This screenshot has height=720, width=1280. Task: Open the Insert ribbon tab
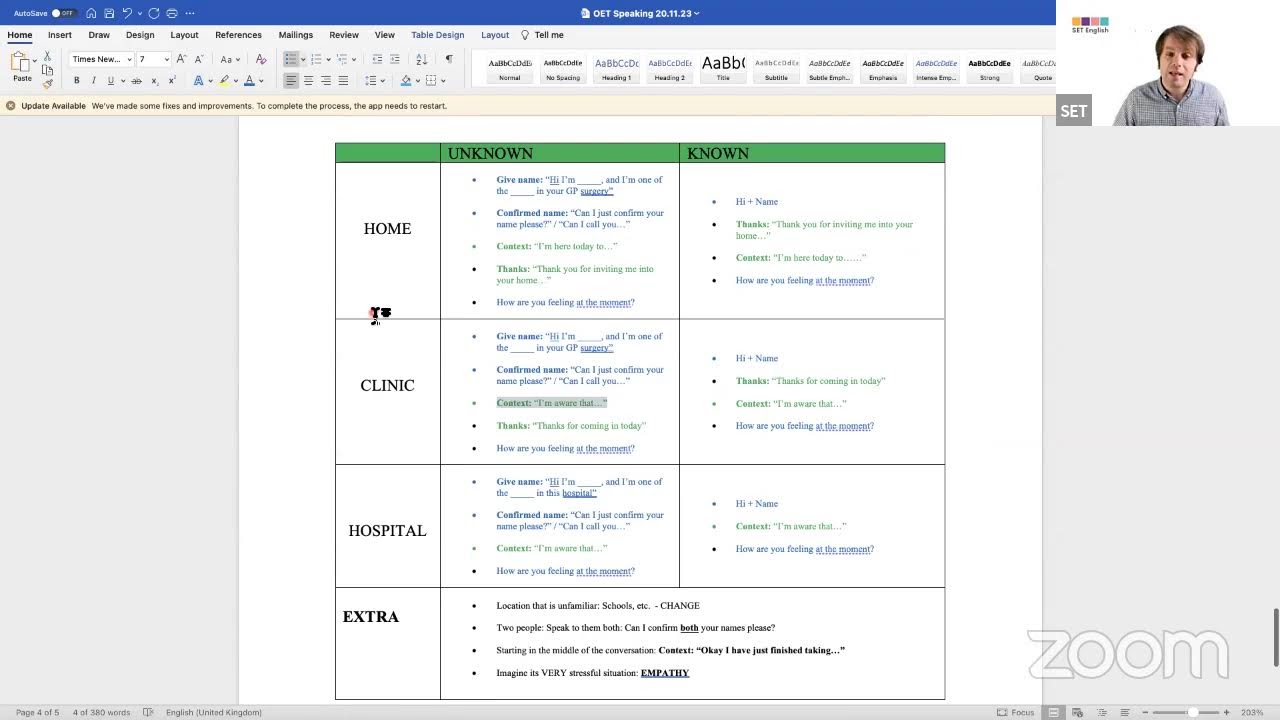[60, 35]
